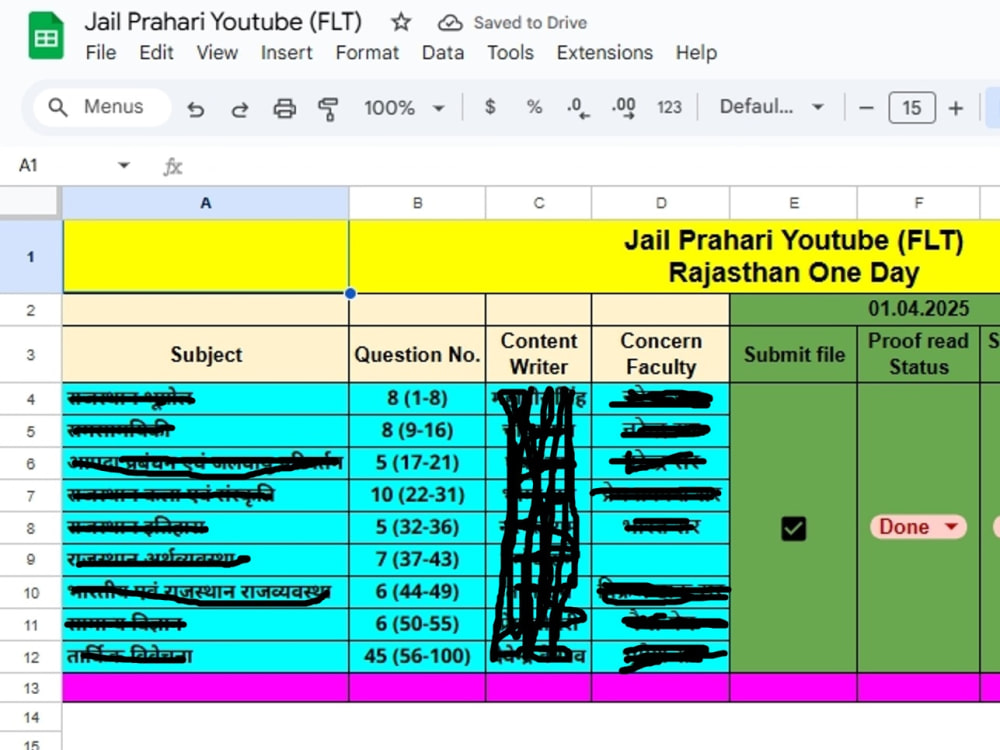Toggle the Submit file checkbox

[x=793, y=528]
